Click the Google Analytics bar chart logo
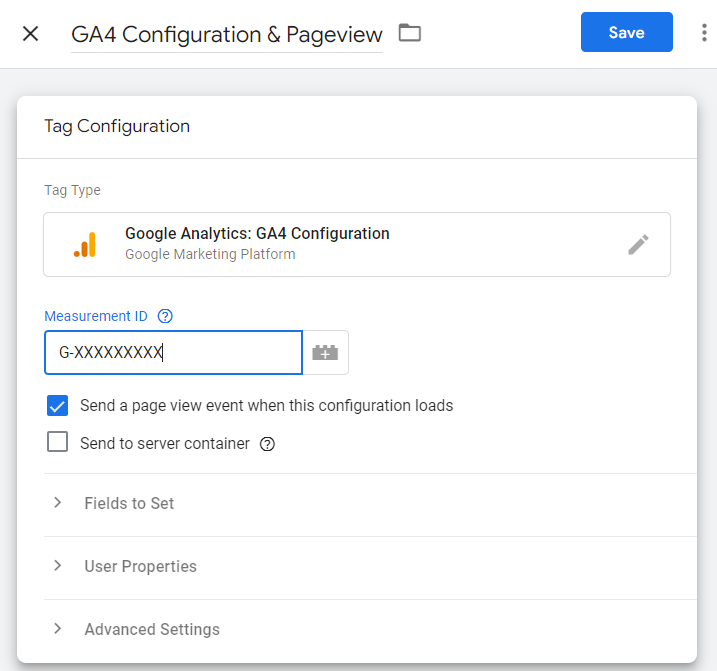This screenshot has width=717, height=671. [x=86, y=244]
